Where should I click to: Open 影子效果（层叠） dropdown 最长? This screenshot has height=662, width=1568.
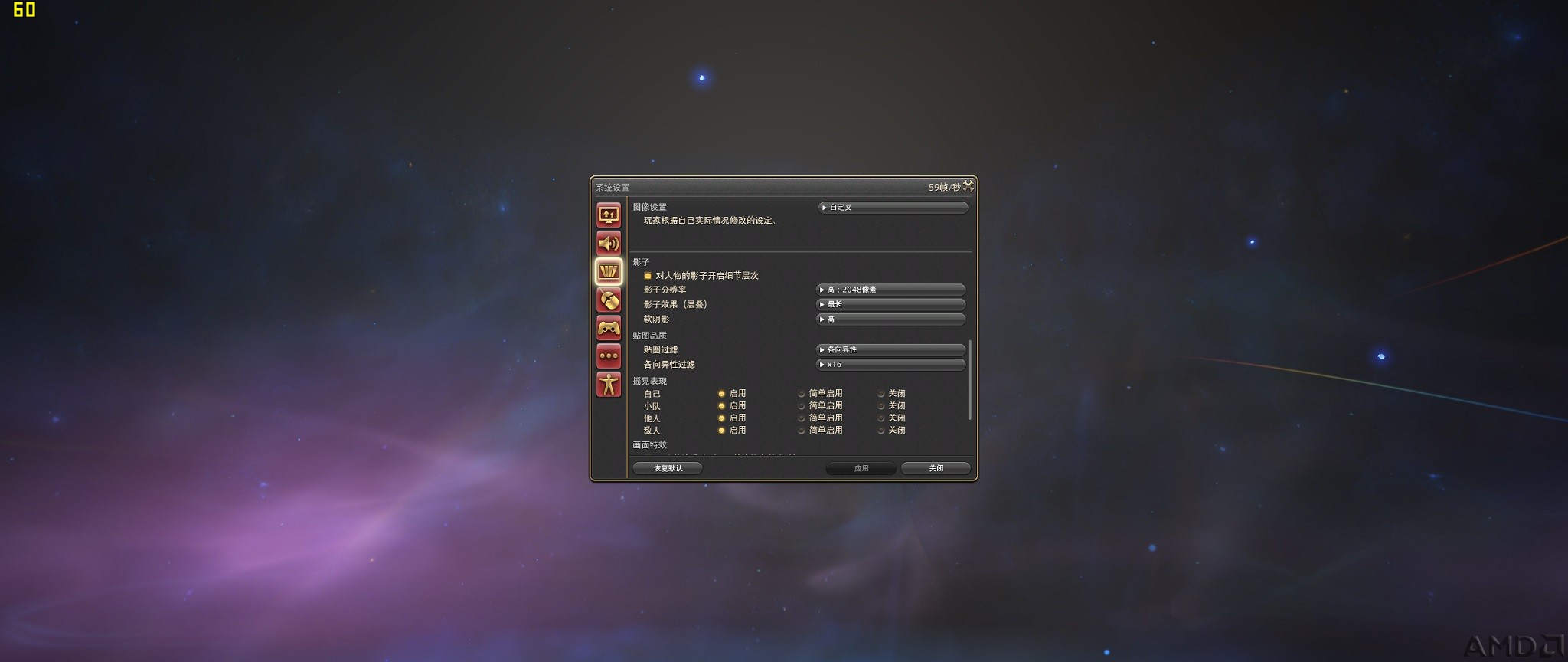[891, 304]
